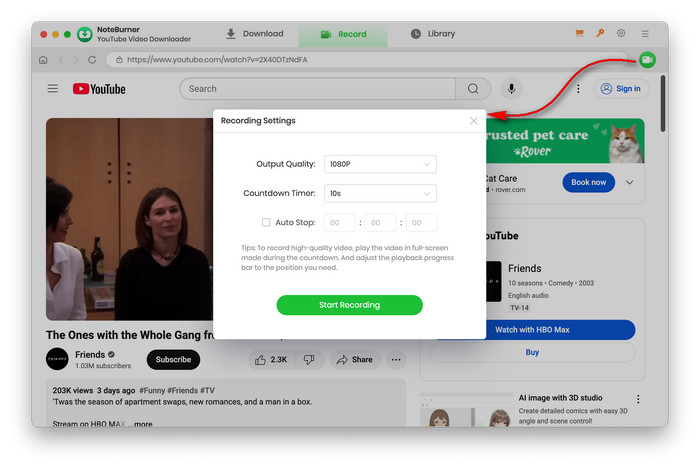Click the #Funny hashtag
Screen dimensions: 700x469
(x=152, y=390)
